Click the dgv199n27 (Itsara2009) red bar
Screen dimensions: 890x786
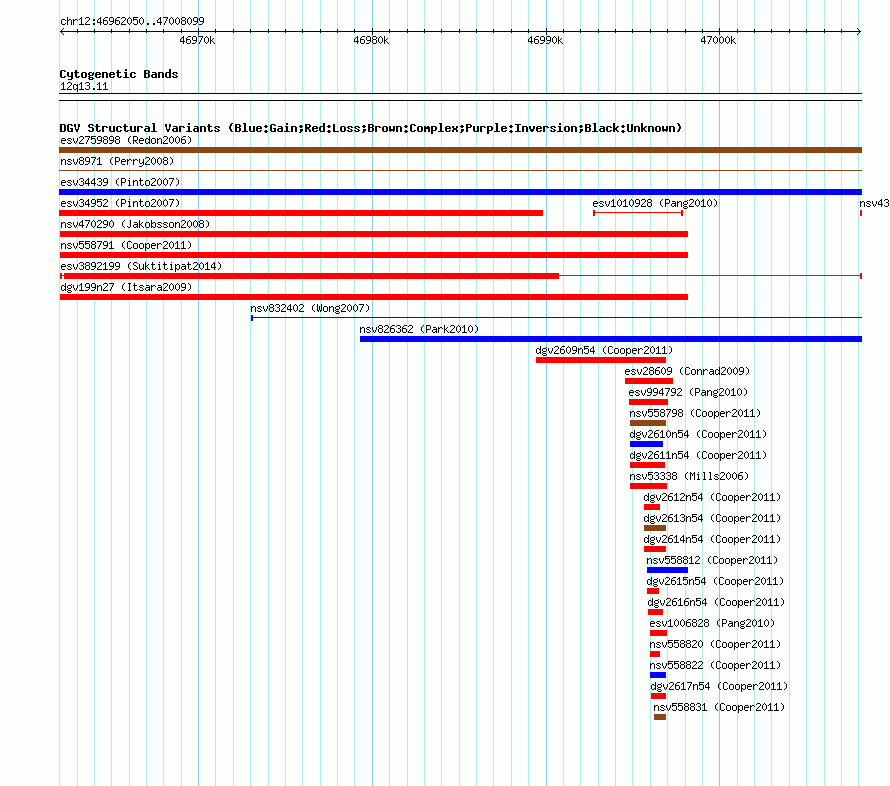click(373, 297)
